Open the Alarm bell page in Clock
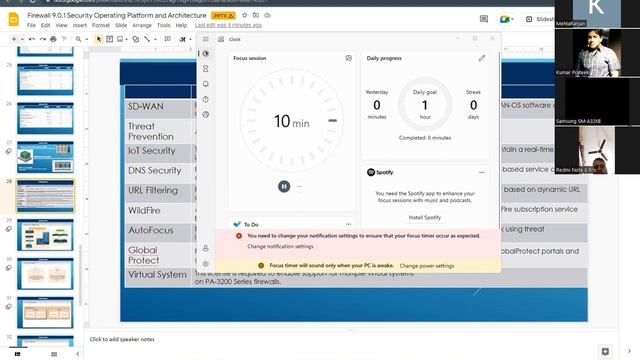 [206, 84]
